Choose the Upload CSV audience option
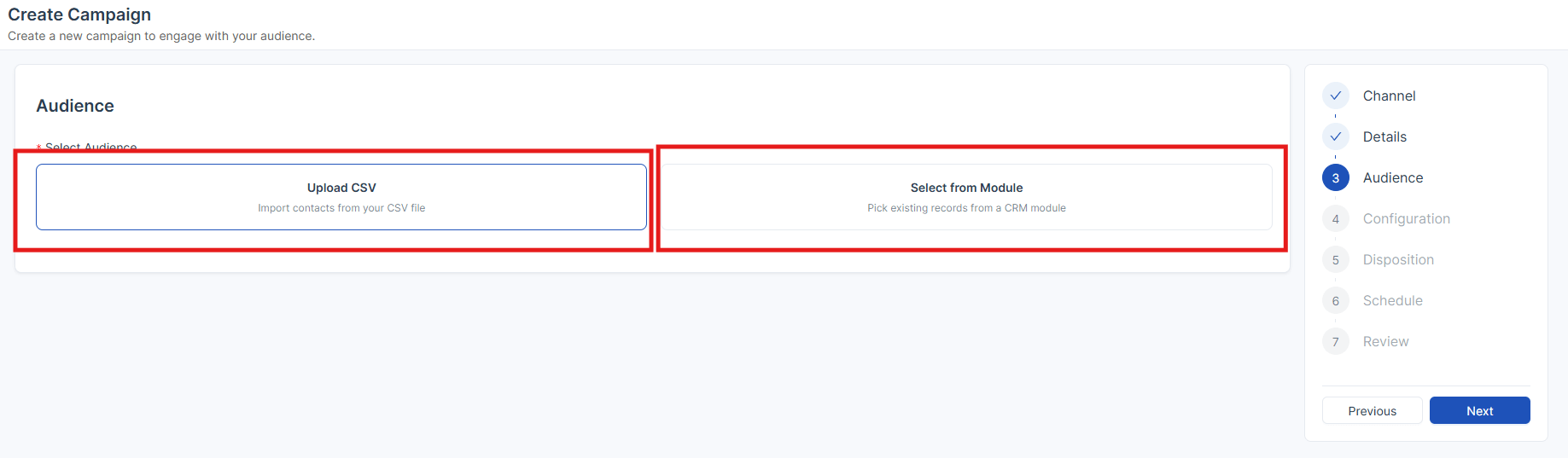The width and height of the screenshot is (1568, 458). [341, 197]
